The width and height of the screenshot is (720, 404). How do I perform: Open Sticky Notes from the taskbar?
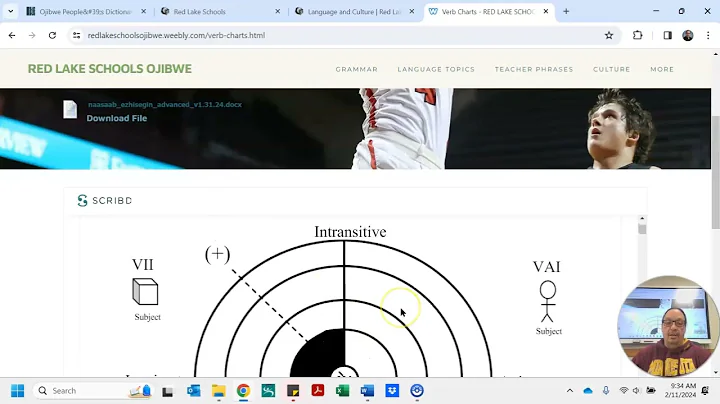(x=293, y=391)
